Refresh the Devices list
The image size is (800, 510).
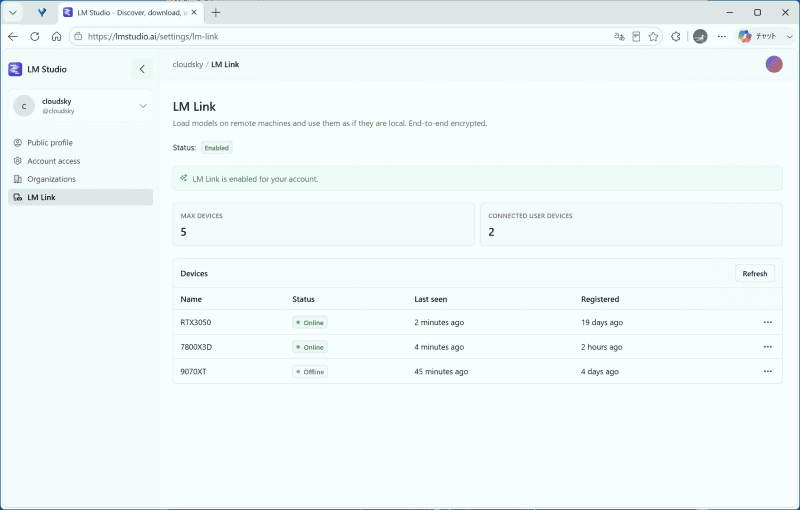(755, 273)
